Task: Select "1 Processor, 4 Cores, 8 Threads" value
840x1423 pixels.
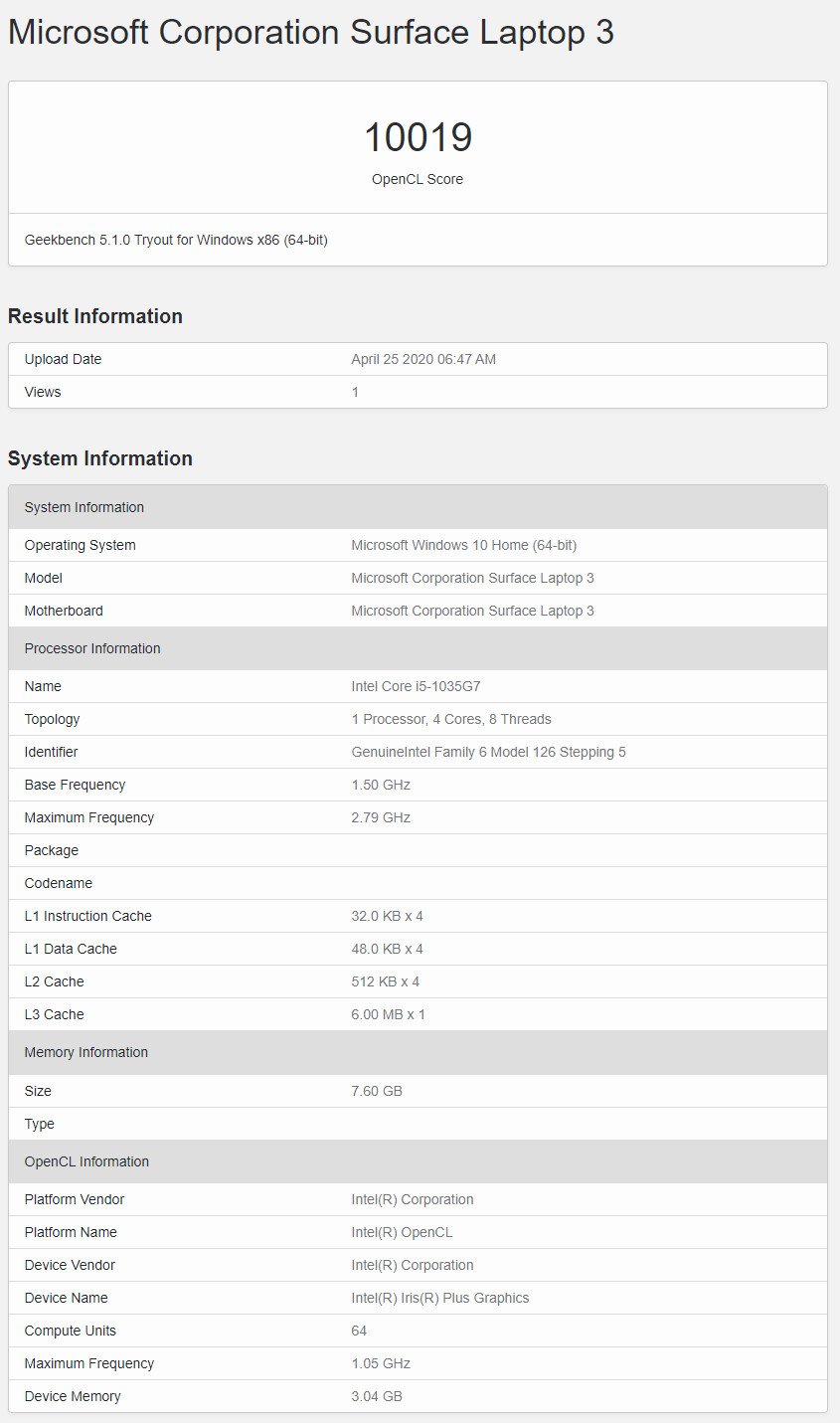Action: (x=451, y=719)
